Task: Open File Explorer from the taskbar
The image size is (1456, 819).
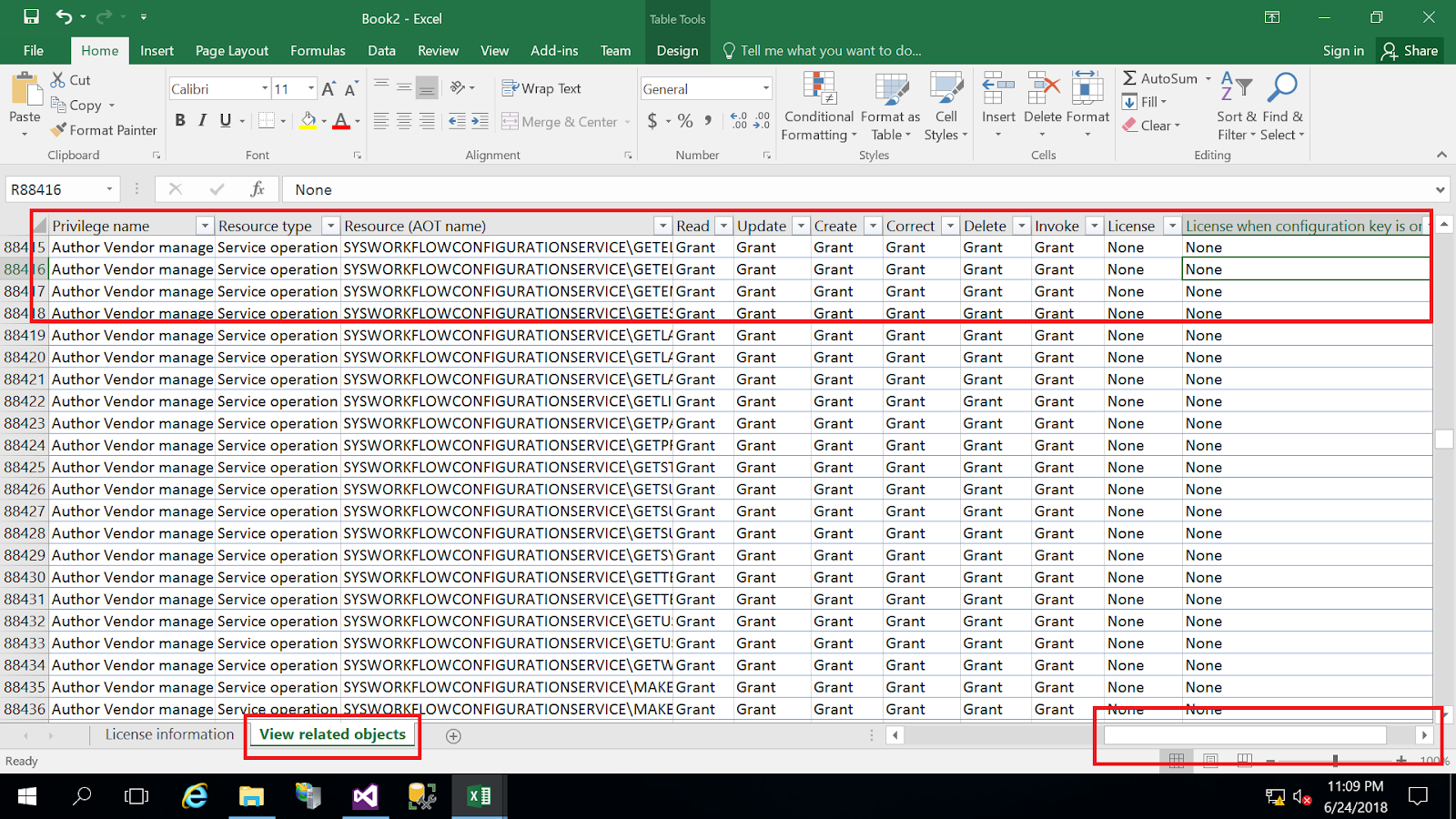Action: pyautogui.click(x=251, y=796)
